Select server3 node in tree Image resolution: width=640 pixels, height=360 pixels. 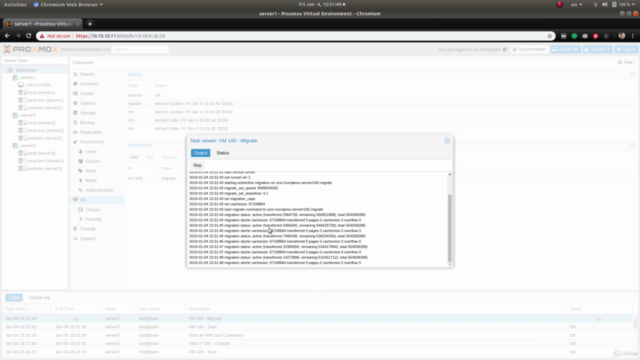tap(28, 146)
